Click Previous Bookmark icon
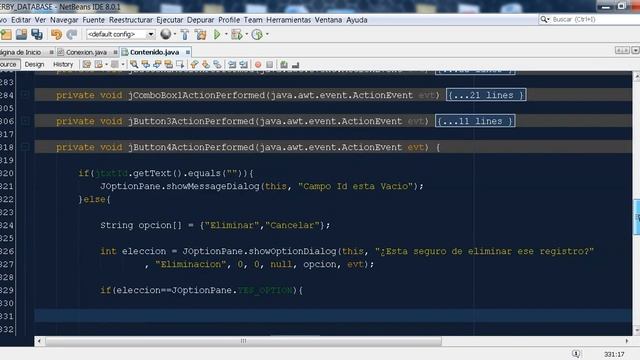The height and width of the screenshot is (360, 640). point(194,64)
